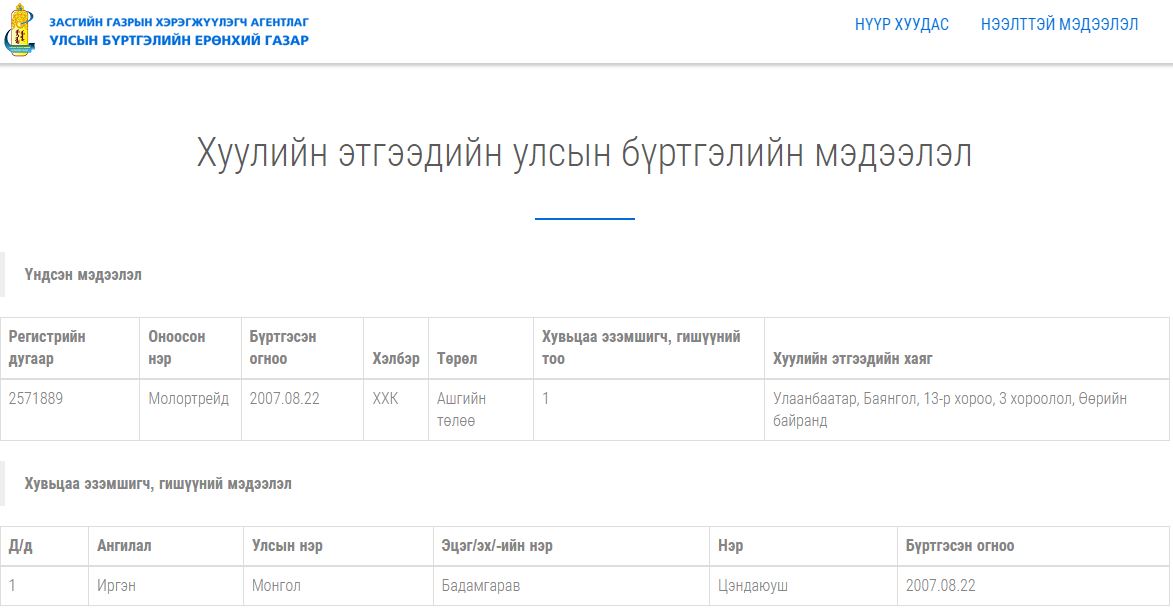This screenshot has width=1173, height=611.
Task: Select the Улаанбаатар address cell
Action: point(950,409)
